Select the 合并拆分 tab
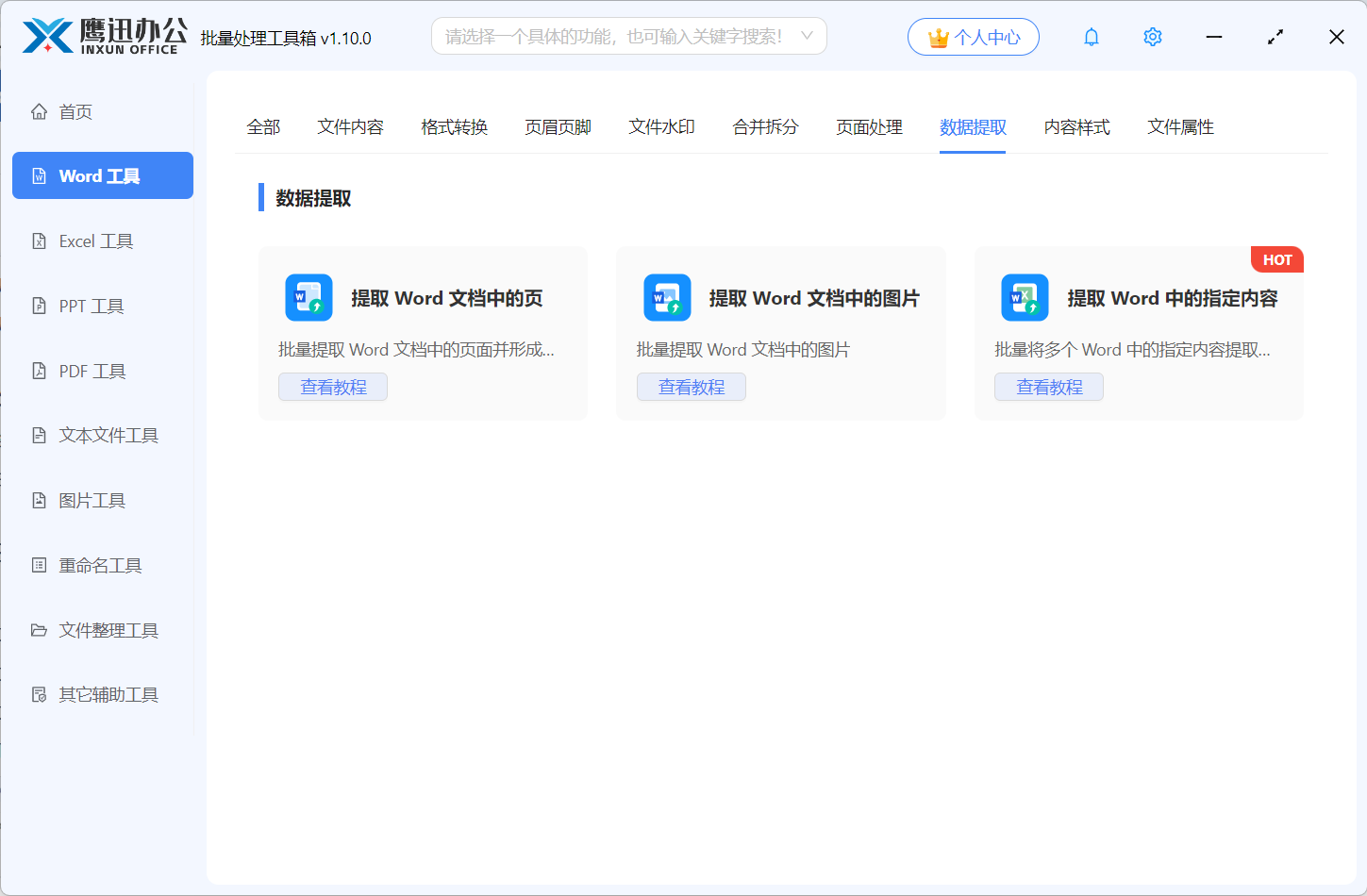The width and height of the screenshot is (1367, 896). (x=764, y=127)
